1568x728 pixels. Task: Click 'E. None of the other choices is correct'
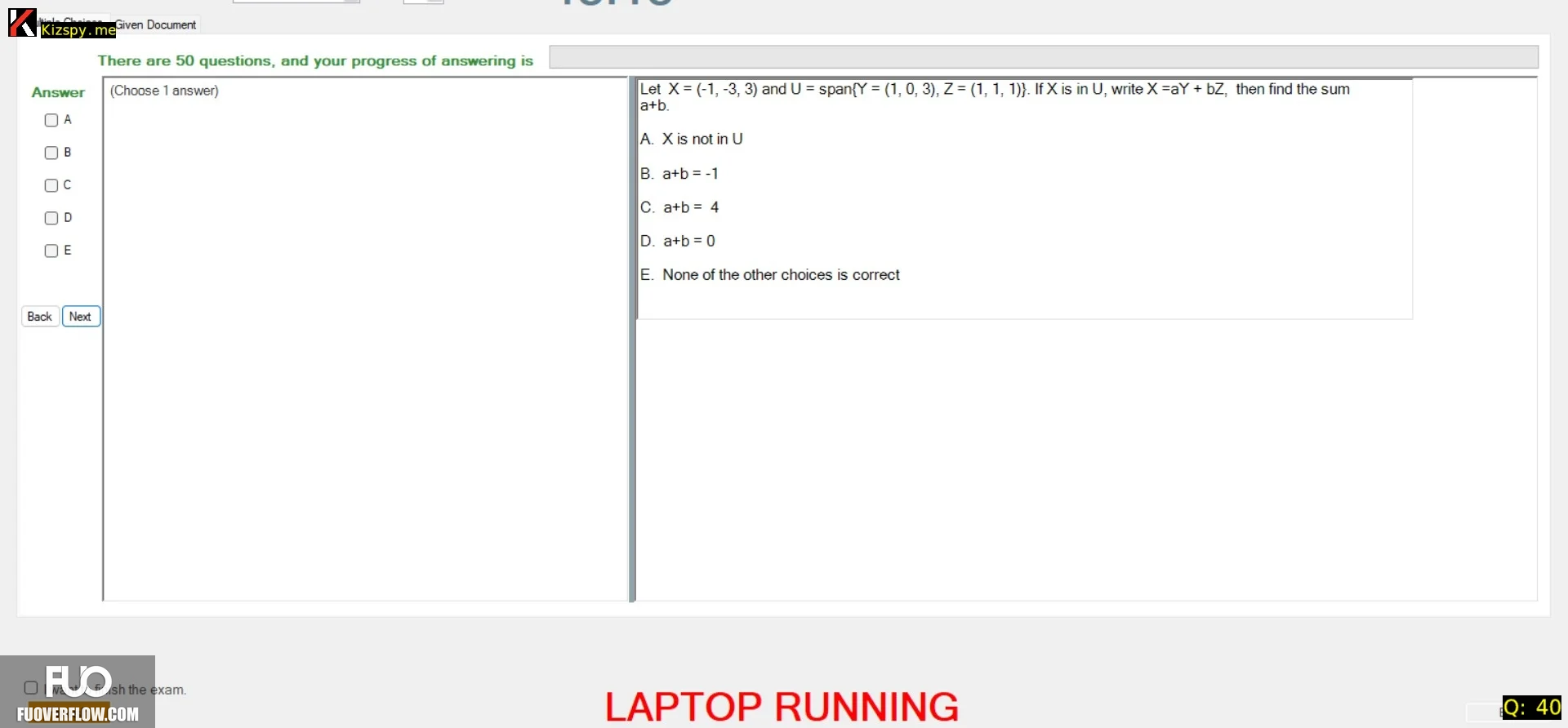[x=770, y=275]
